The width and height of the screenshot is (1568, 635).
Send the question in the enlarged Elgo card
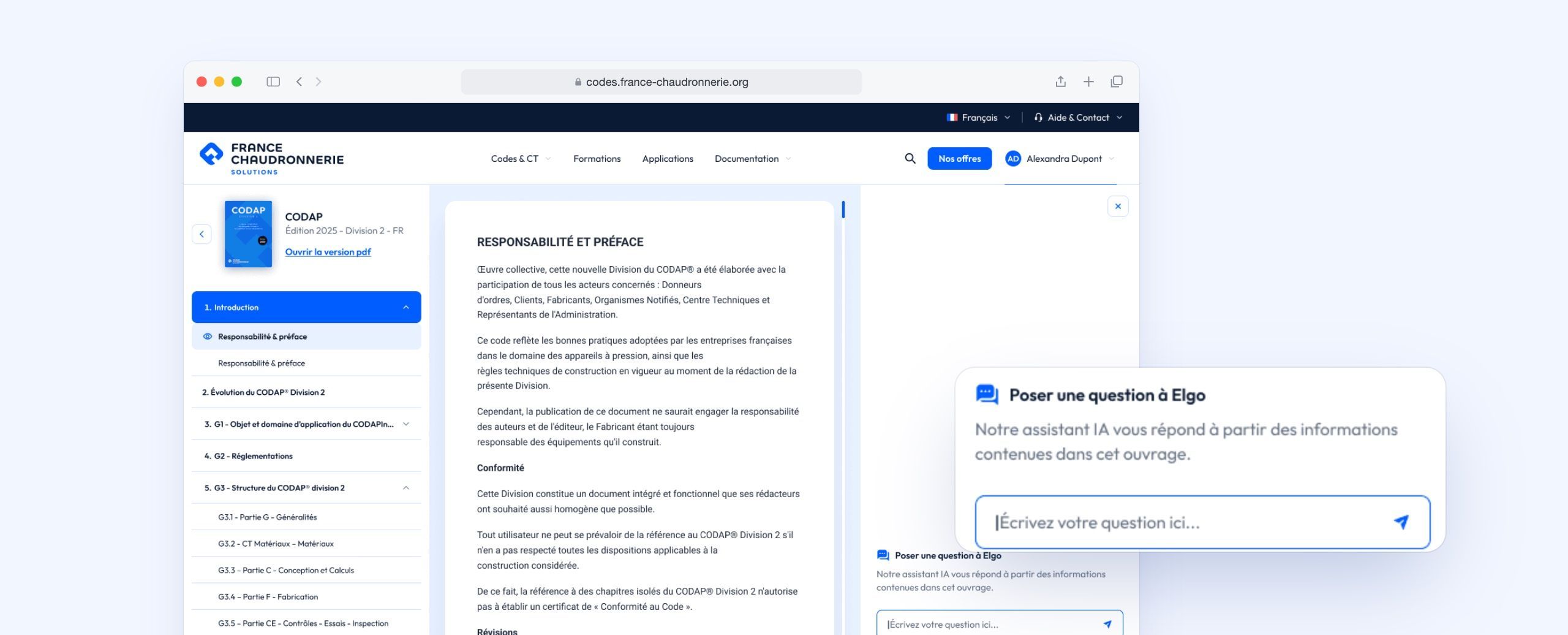coord(1401,522)
